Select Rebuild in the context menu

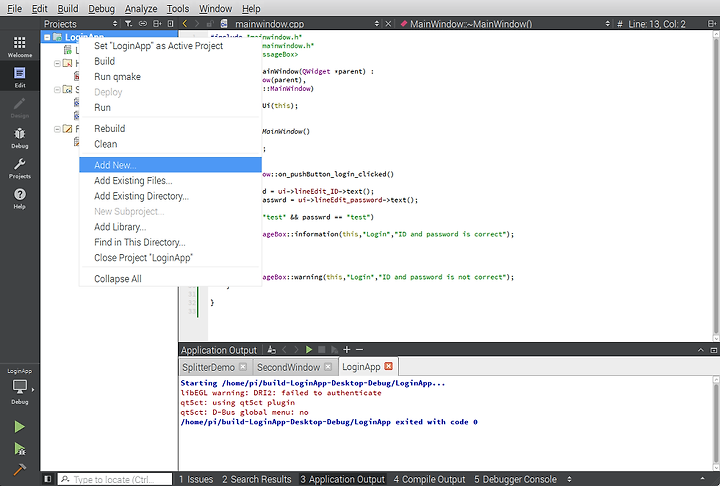click(170, 129)
